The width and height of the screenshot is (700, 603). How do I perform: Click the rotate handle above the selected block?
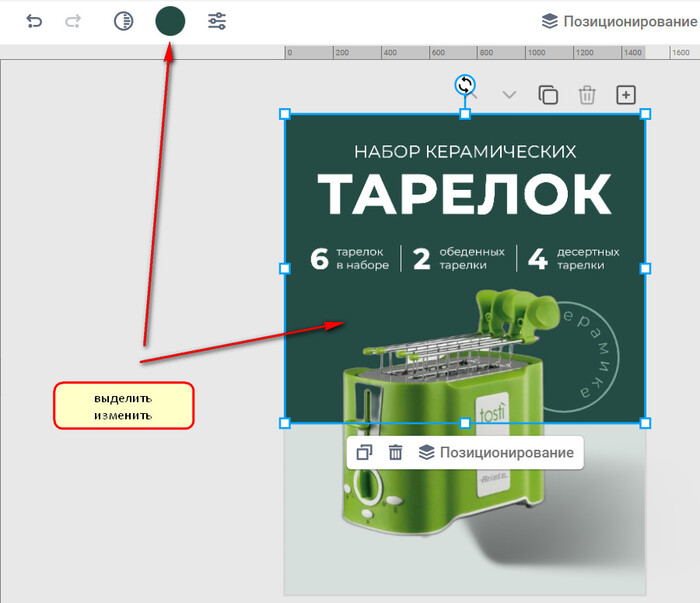click(x=465, y=85)
